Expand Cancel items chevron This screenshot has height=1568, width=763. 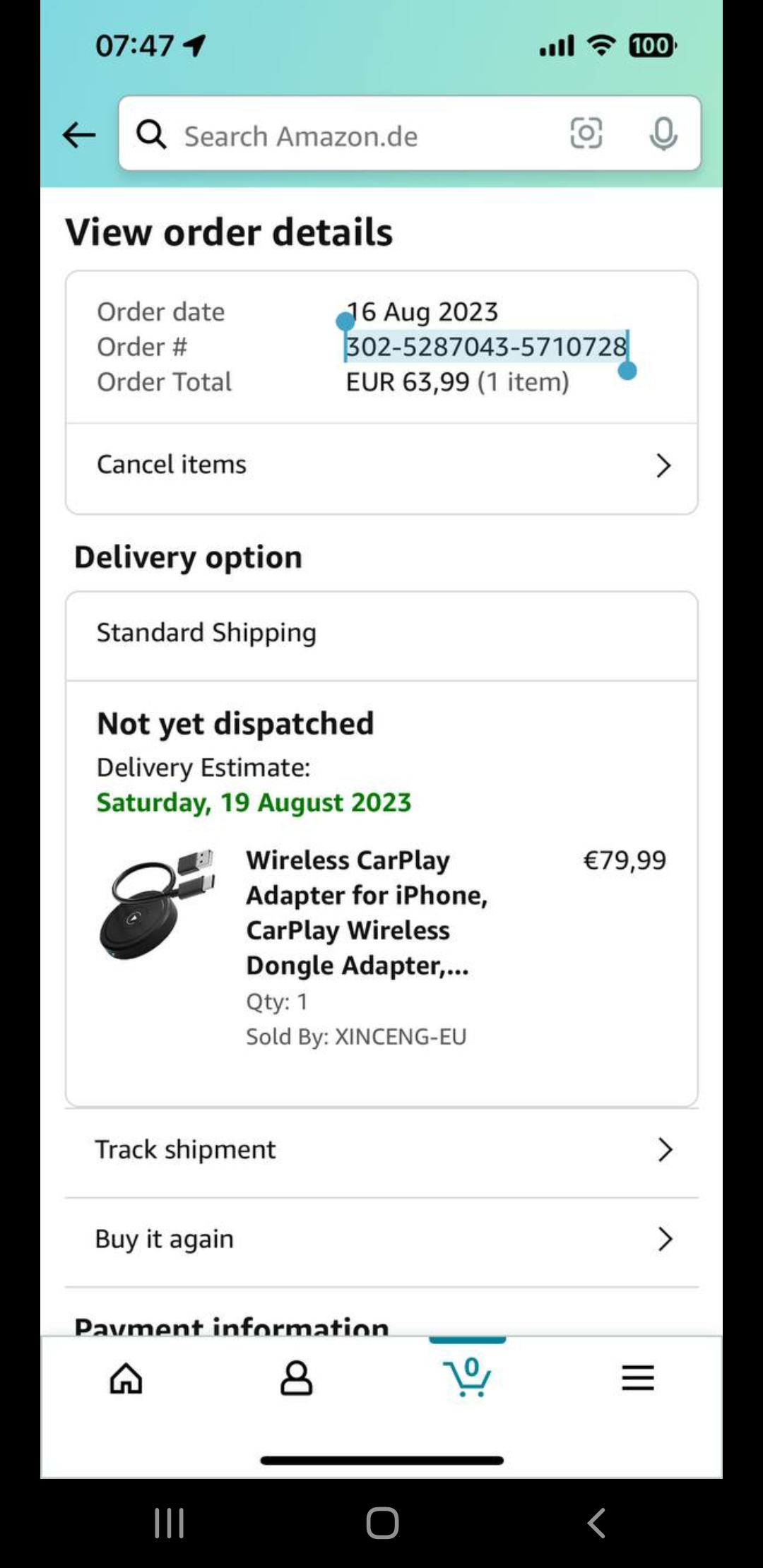tap(663, 465)
